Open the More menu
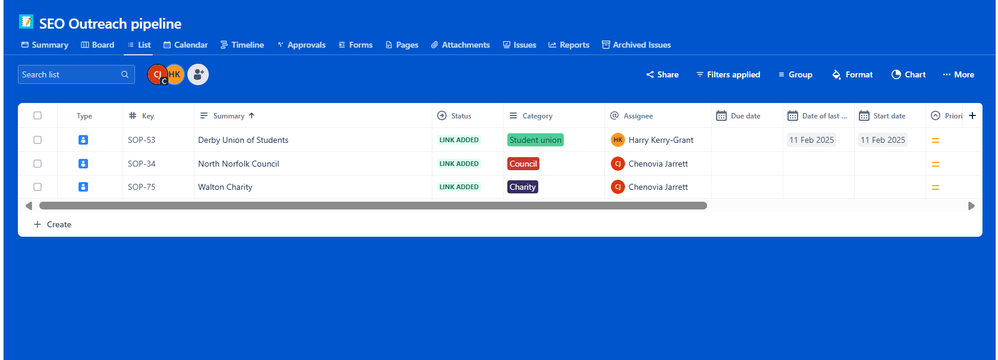The height and width of the screenshot is (360, 998). point(958,74)
